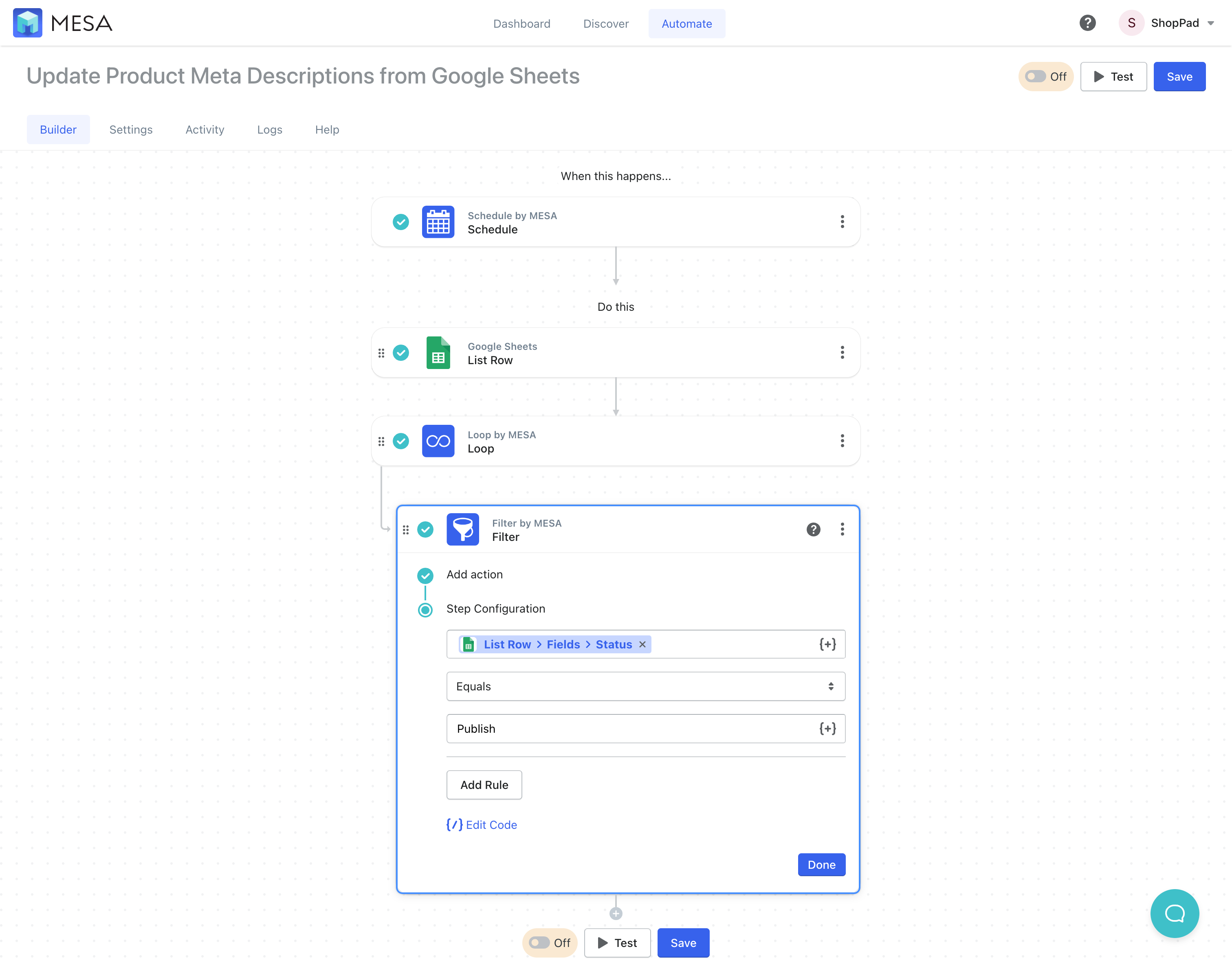1232x971 pixels.
Task: Click the Filter funnel icon
Action: (462, 529)
